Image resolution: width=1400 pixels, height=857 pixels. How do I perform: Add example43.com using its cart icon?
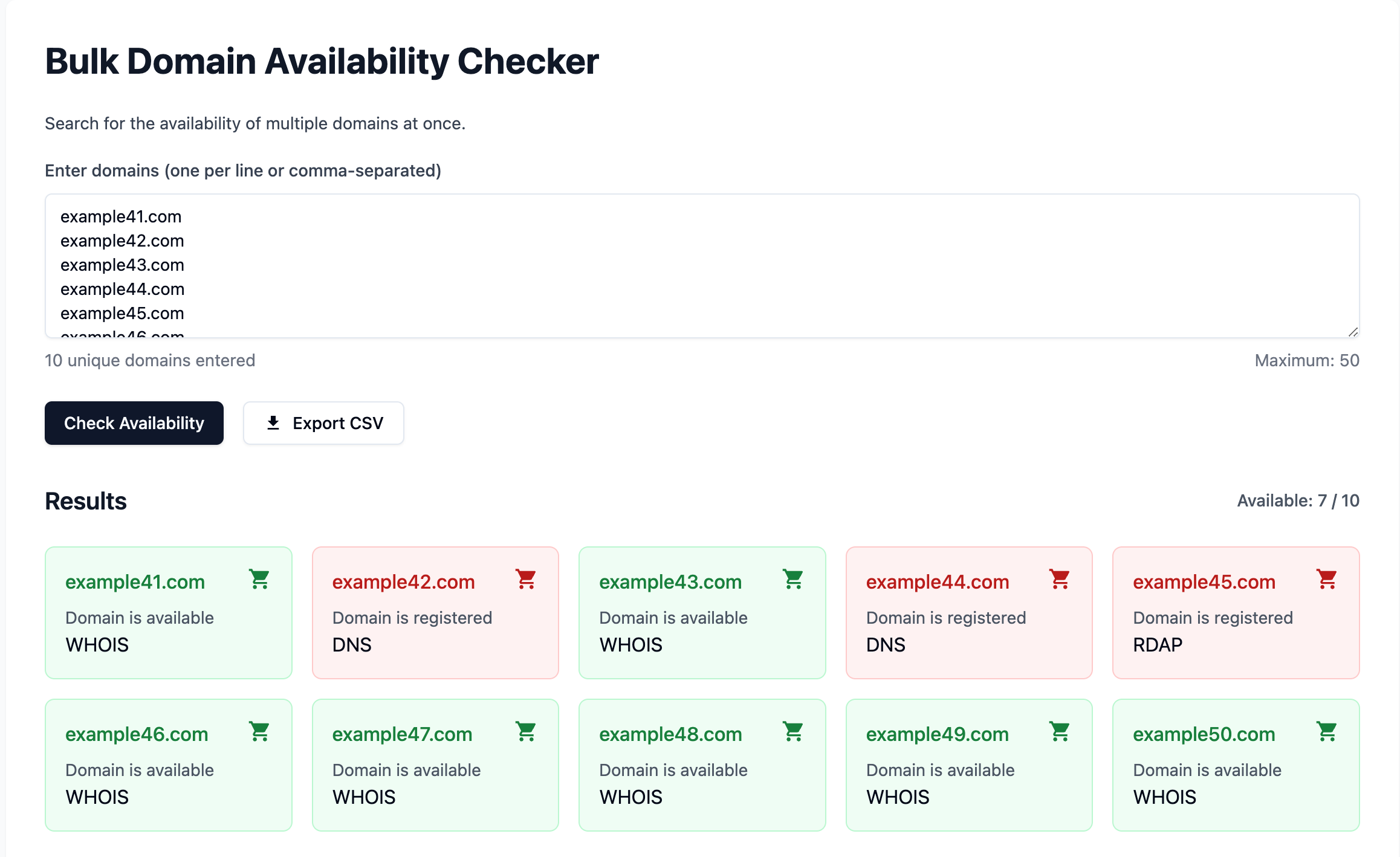tap(792, 579)
